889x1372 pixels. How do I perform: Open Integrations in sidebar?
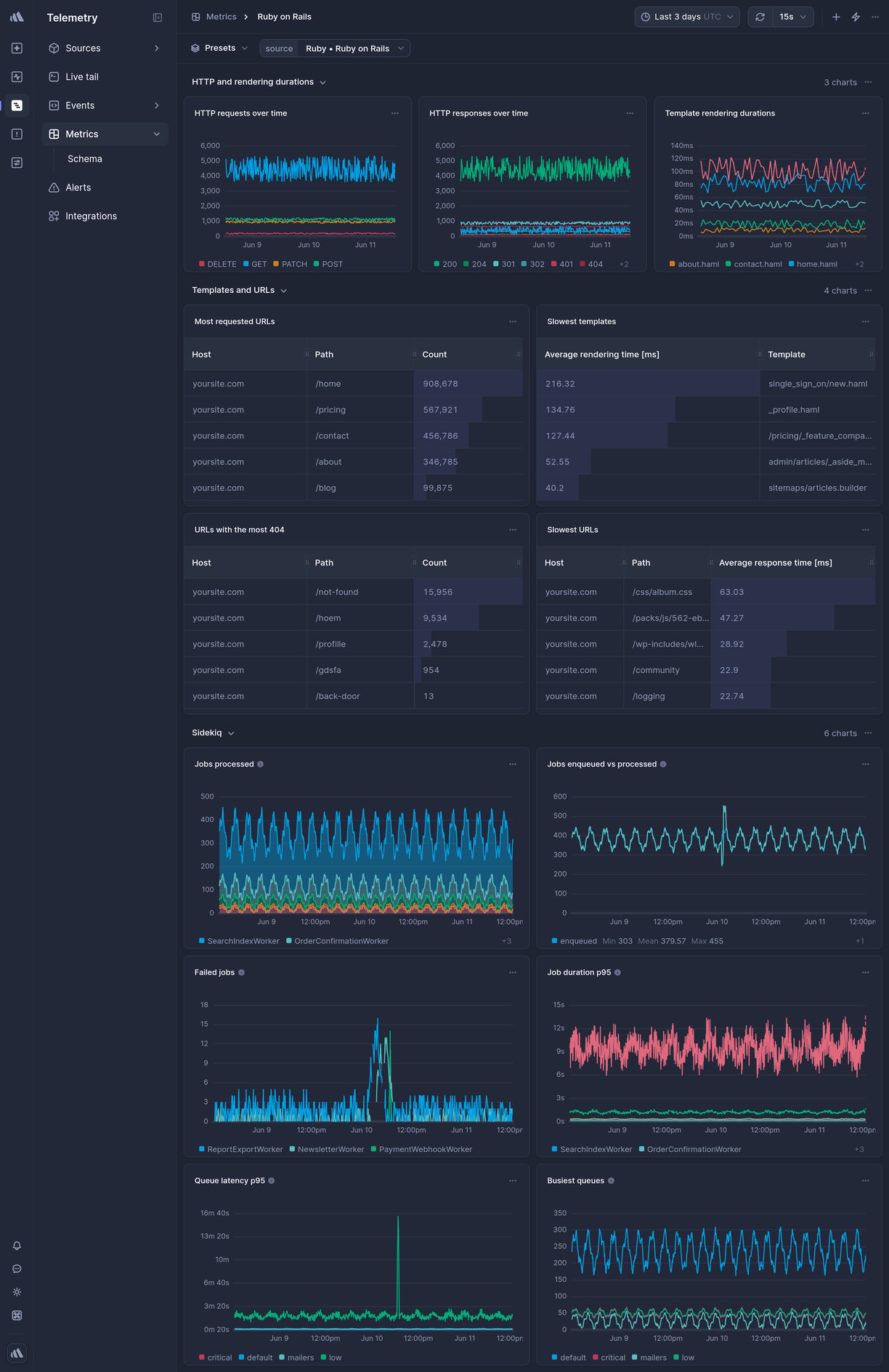[x=105, y=217]
